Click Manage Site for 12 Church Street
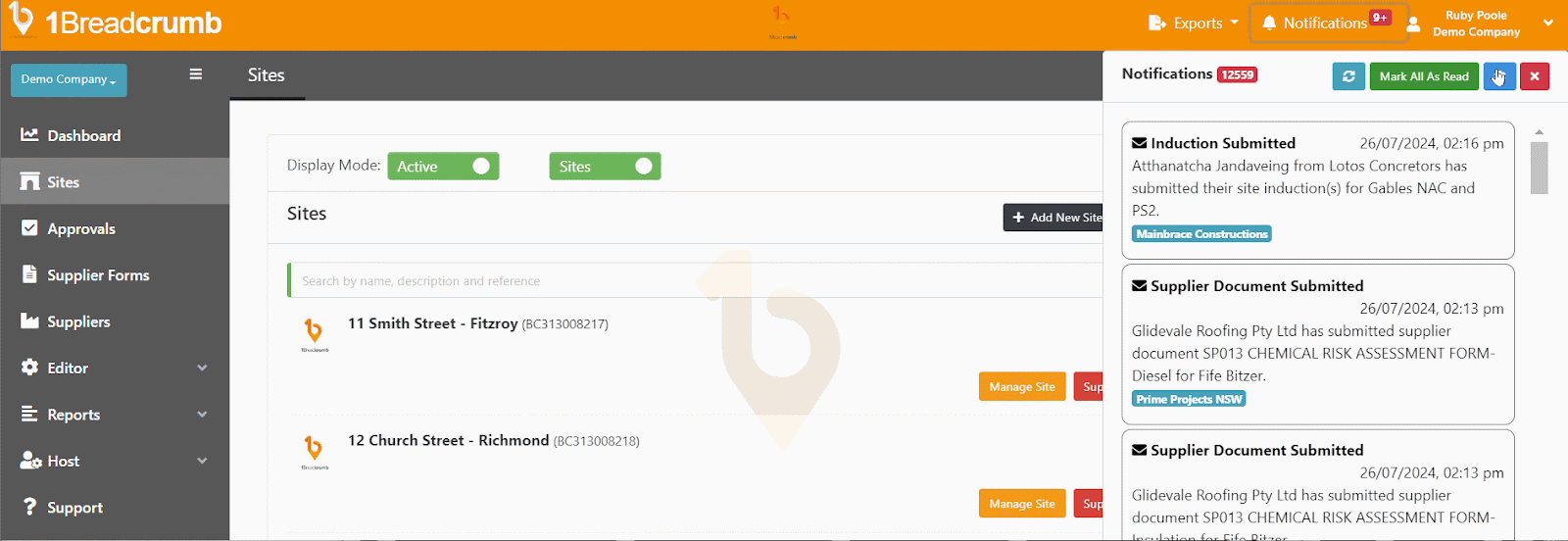 pyautogui.click(x=1022, y=504)
